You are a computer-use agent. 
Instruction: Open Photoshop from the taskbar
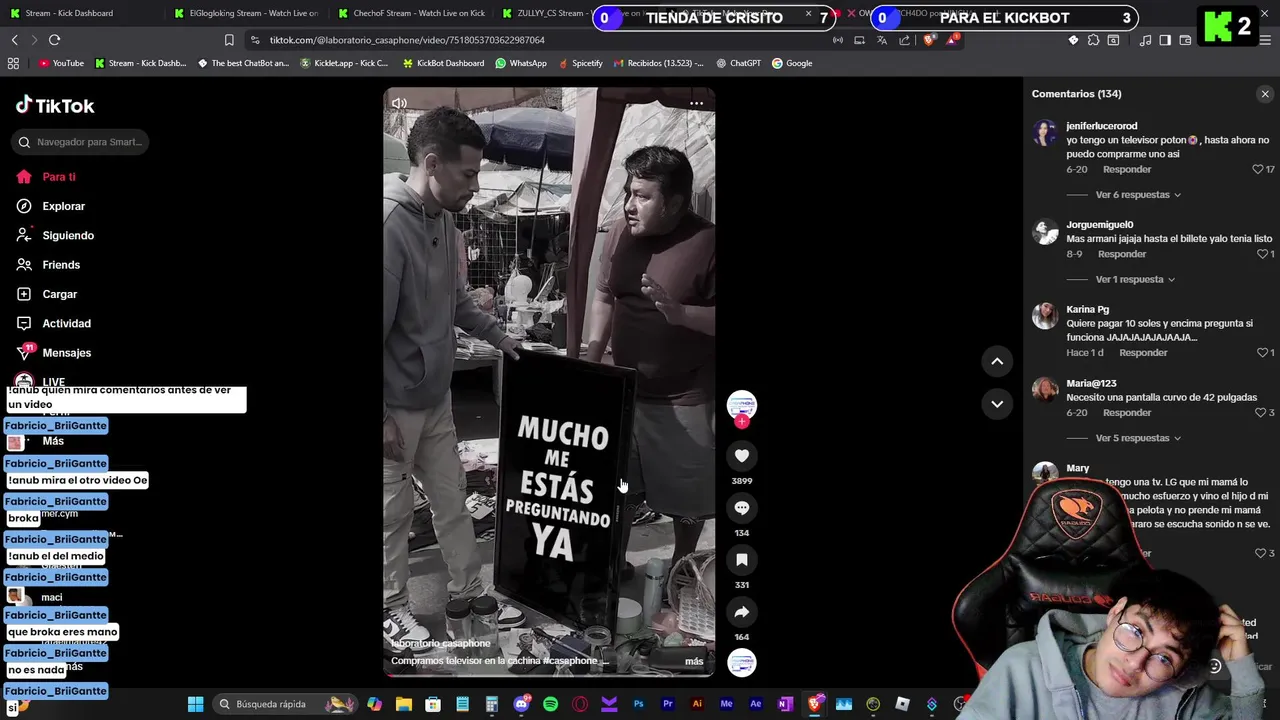click(638, 704)
